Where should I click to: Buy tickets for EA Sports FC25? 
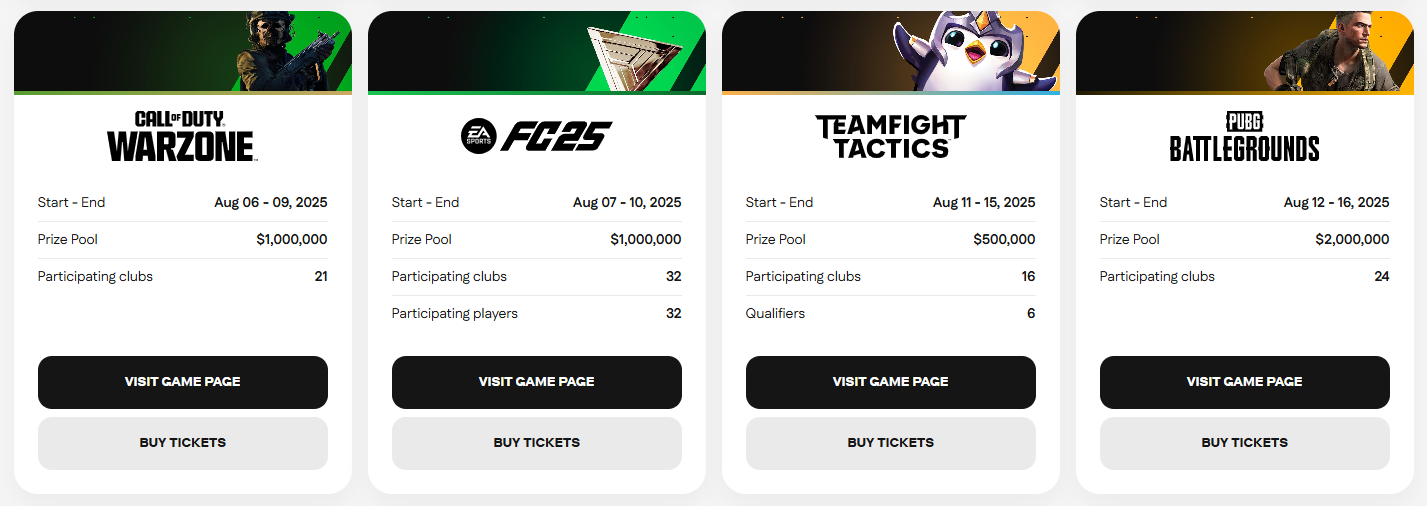[537, 443]
